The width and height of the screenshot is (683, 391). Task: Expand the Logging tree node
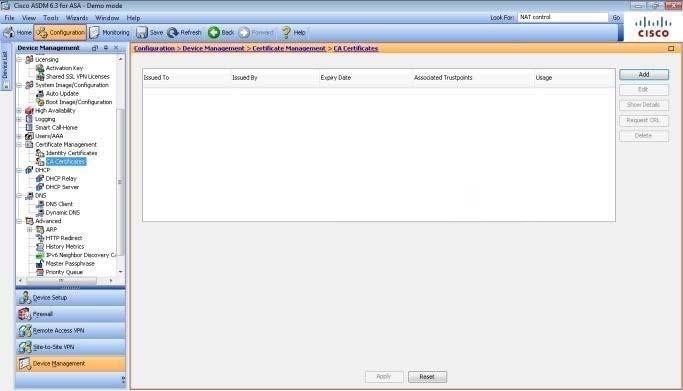(x=19, y=119)
